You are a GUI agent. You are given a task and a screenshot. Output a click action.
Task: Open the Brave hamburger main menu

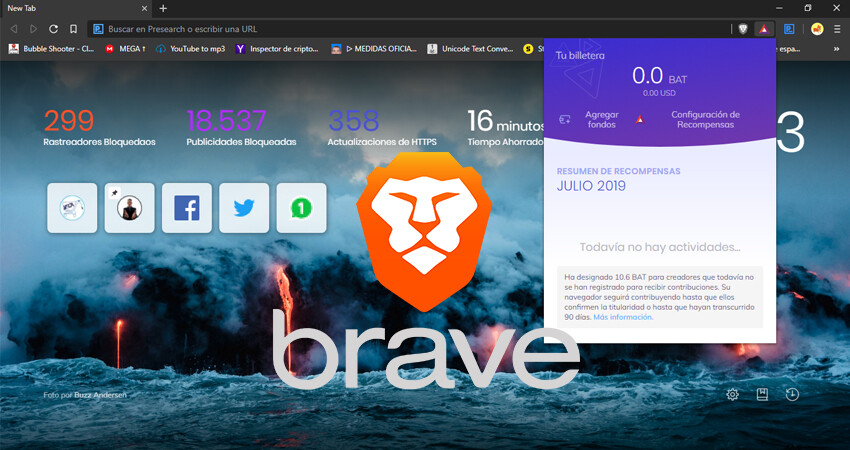838,29
